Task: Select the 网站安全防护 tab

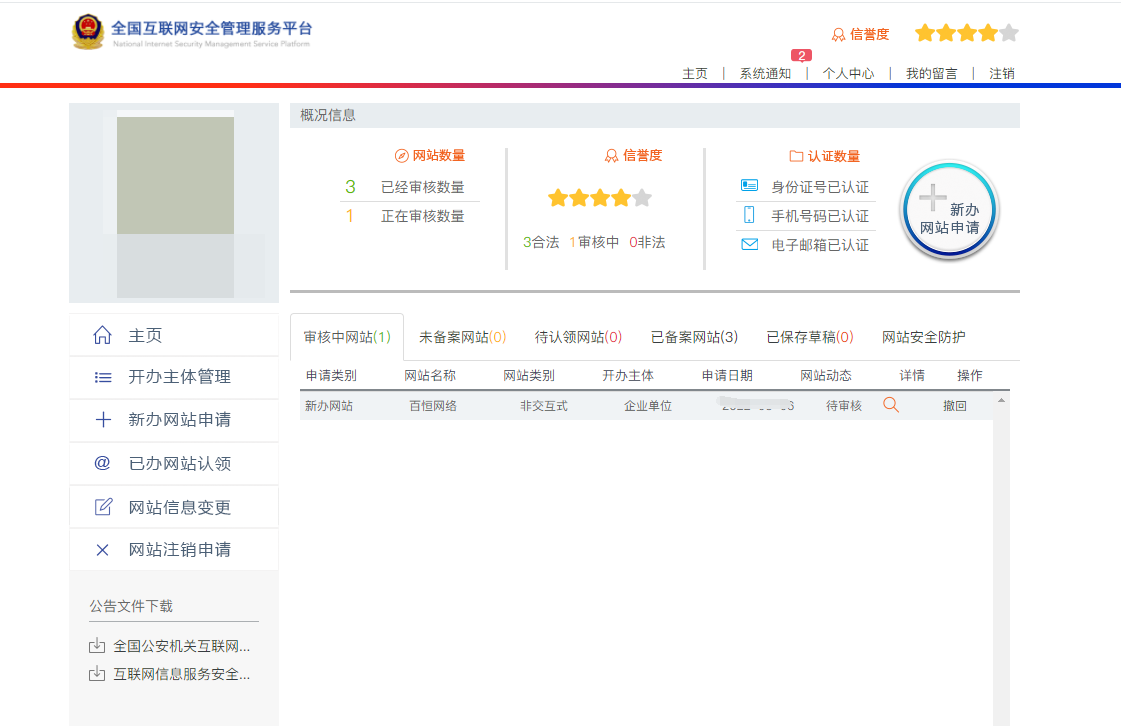Action: coord(924,337)
